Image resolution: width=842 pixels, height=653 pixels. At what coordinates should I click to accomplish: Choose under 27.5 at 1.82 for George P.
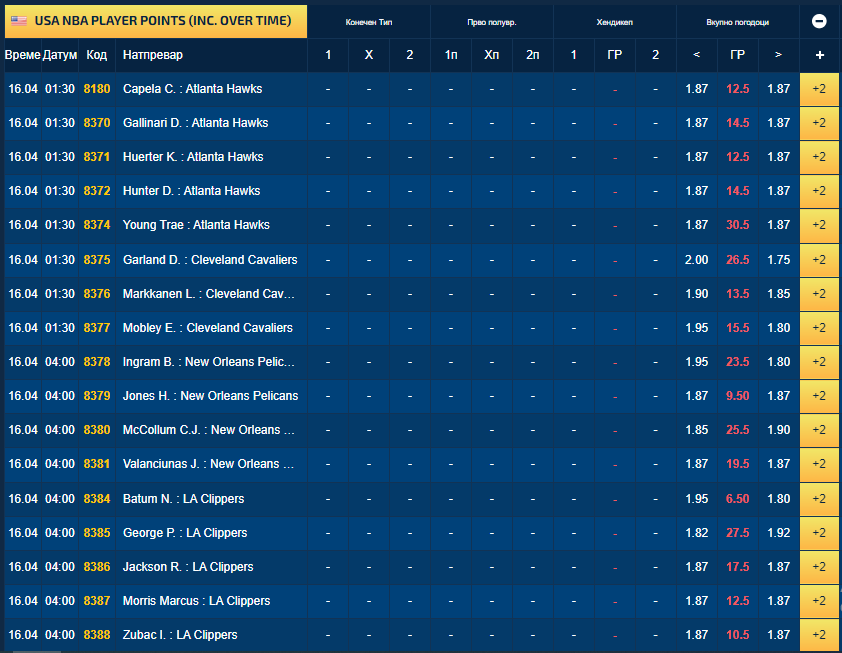click(x=696, y=533)
